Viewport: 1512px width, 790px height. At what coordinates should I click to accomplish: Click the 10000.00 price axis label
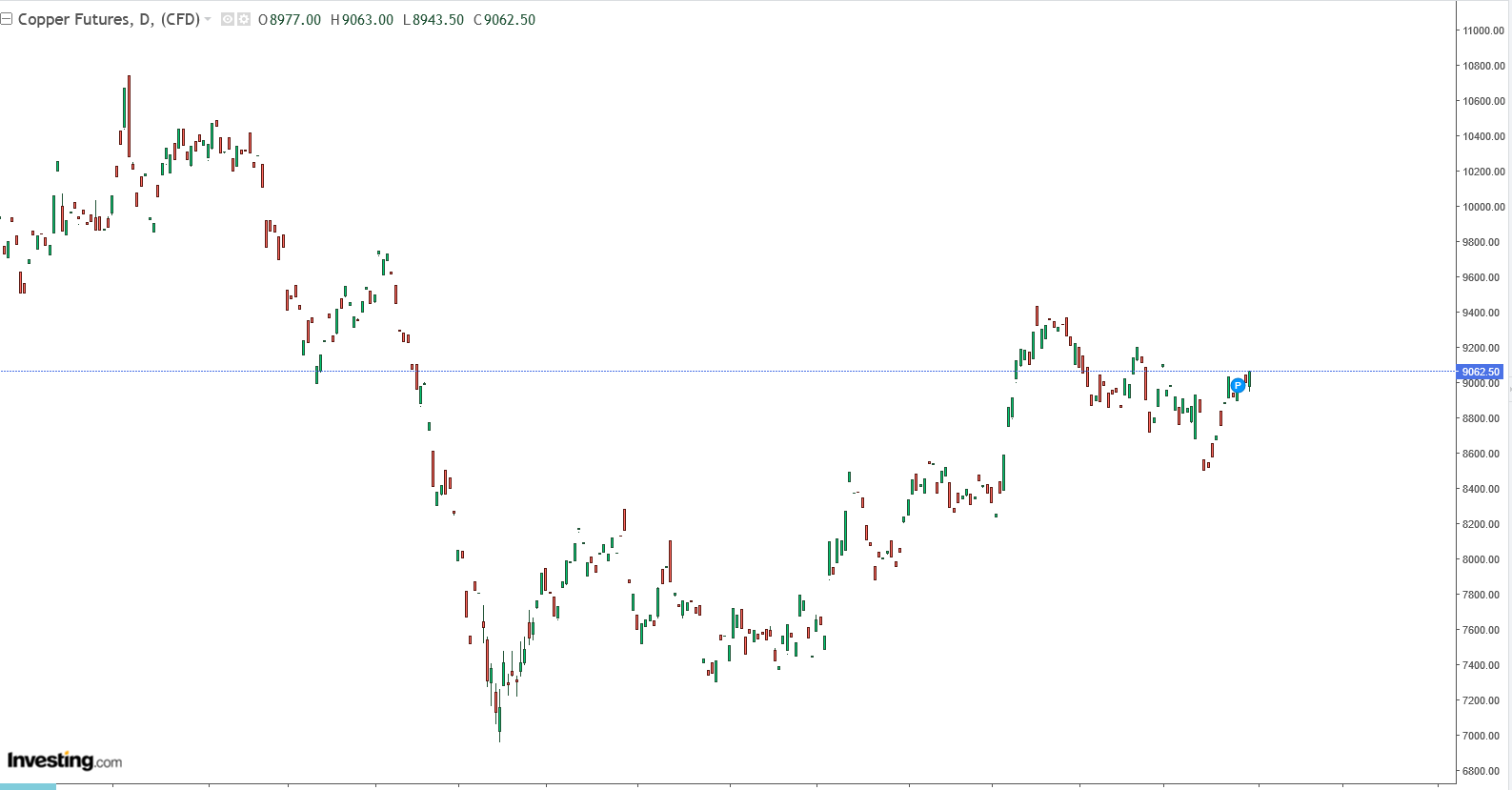[x=1483, y=207]
